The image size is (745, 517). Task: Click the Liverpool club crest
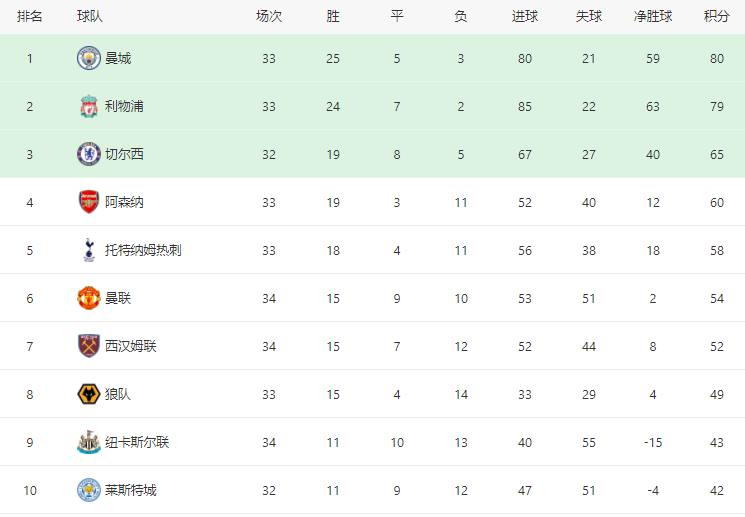point(89,106)
